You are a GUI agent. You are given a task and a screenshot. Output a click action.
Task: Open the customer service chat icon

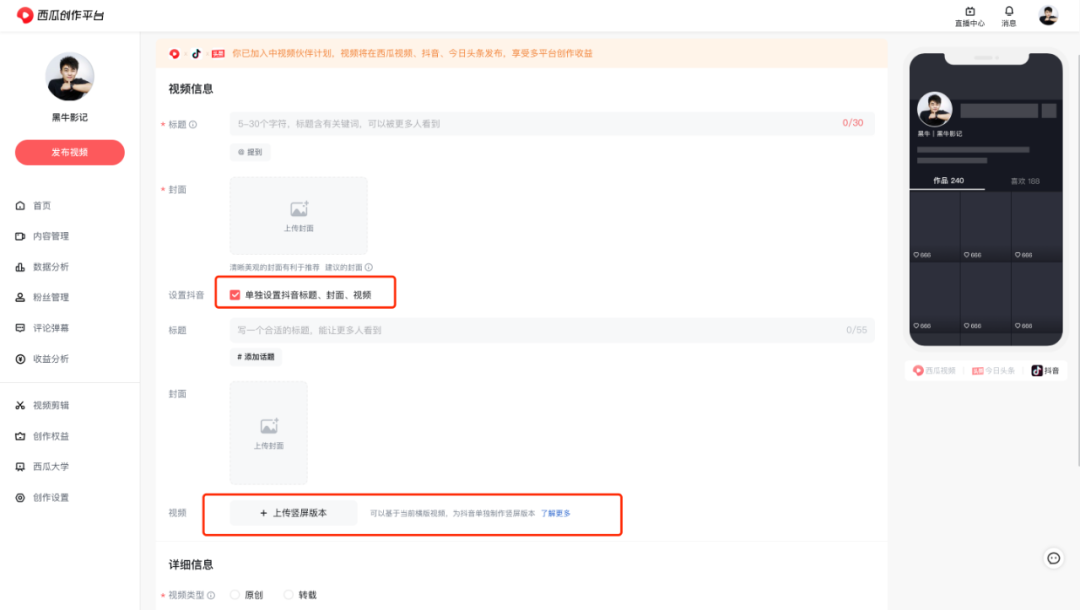[x=1054, y=558]
